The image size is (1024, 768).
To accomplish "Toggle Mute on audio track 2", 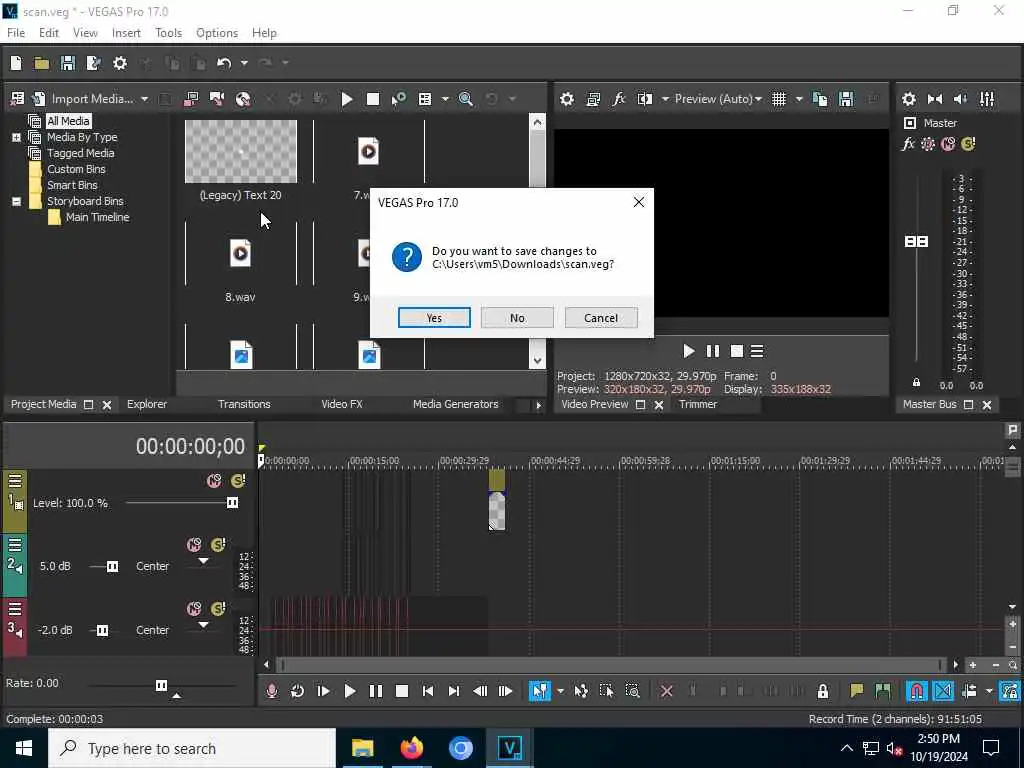I will 194,545.
